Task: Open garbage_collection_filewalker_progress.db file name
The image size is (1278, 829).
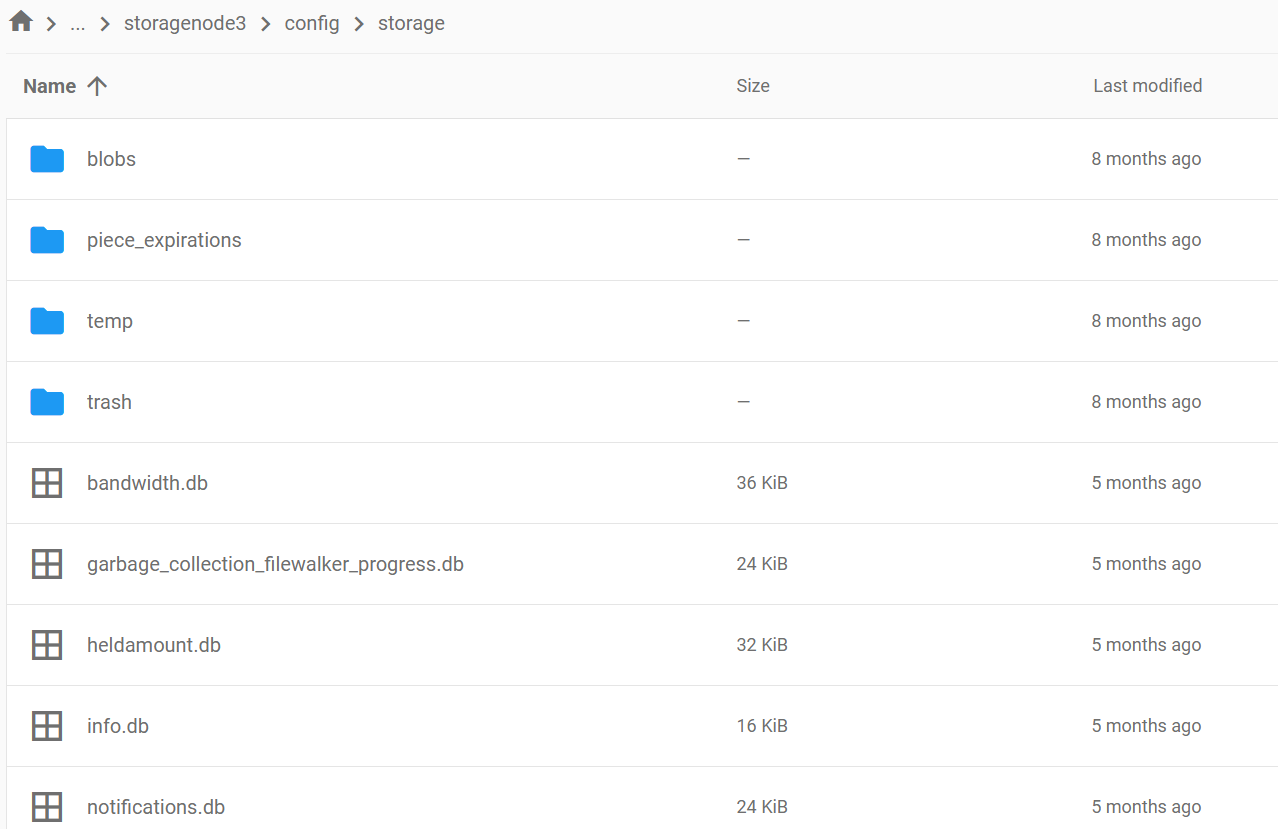Action: click(275, 564)
